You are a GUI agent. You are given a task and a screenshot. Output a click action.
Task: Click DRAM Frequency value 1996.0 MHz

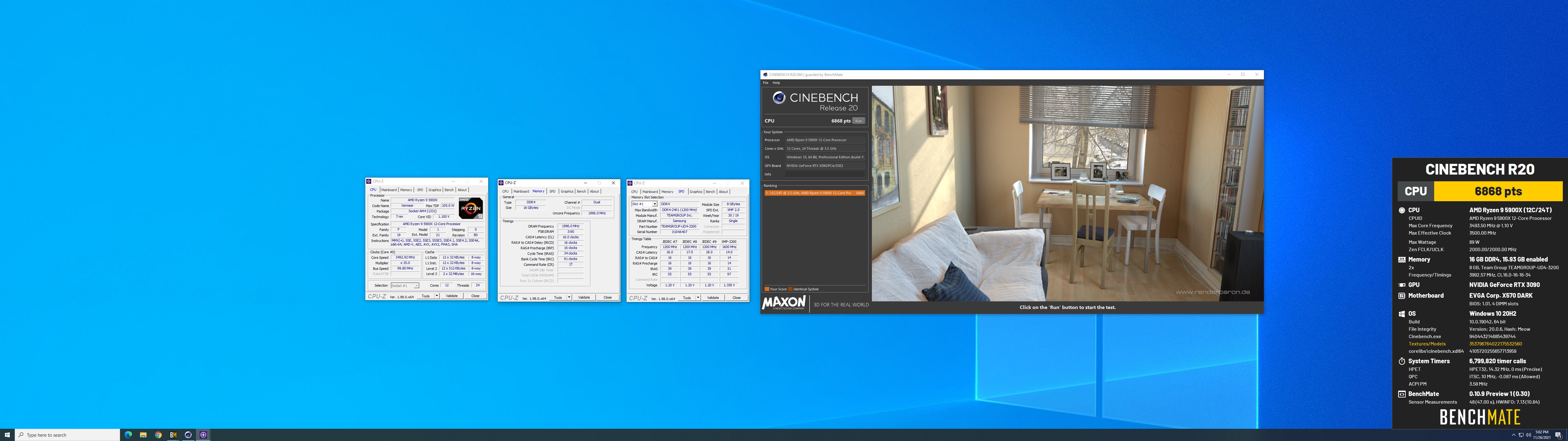coord(570,226)
